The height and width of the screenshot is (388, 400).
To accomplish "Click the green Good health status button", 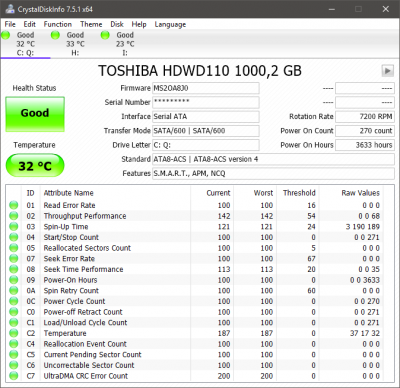I will coord(35,114).
